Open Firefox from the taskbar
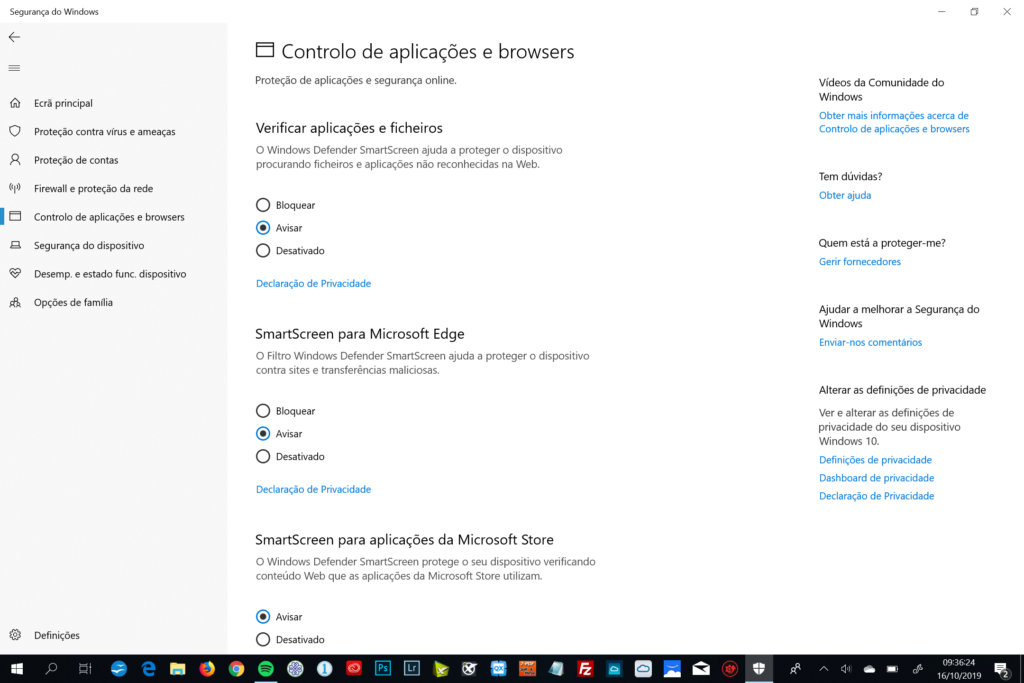Image resolution: width=1024 pixels, height=683 pixels. (x=207, y=669)
